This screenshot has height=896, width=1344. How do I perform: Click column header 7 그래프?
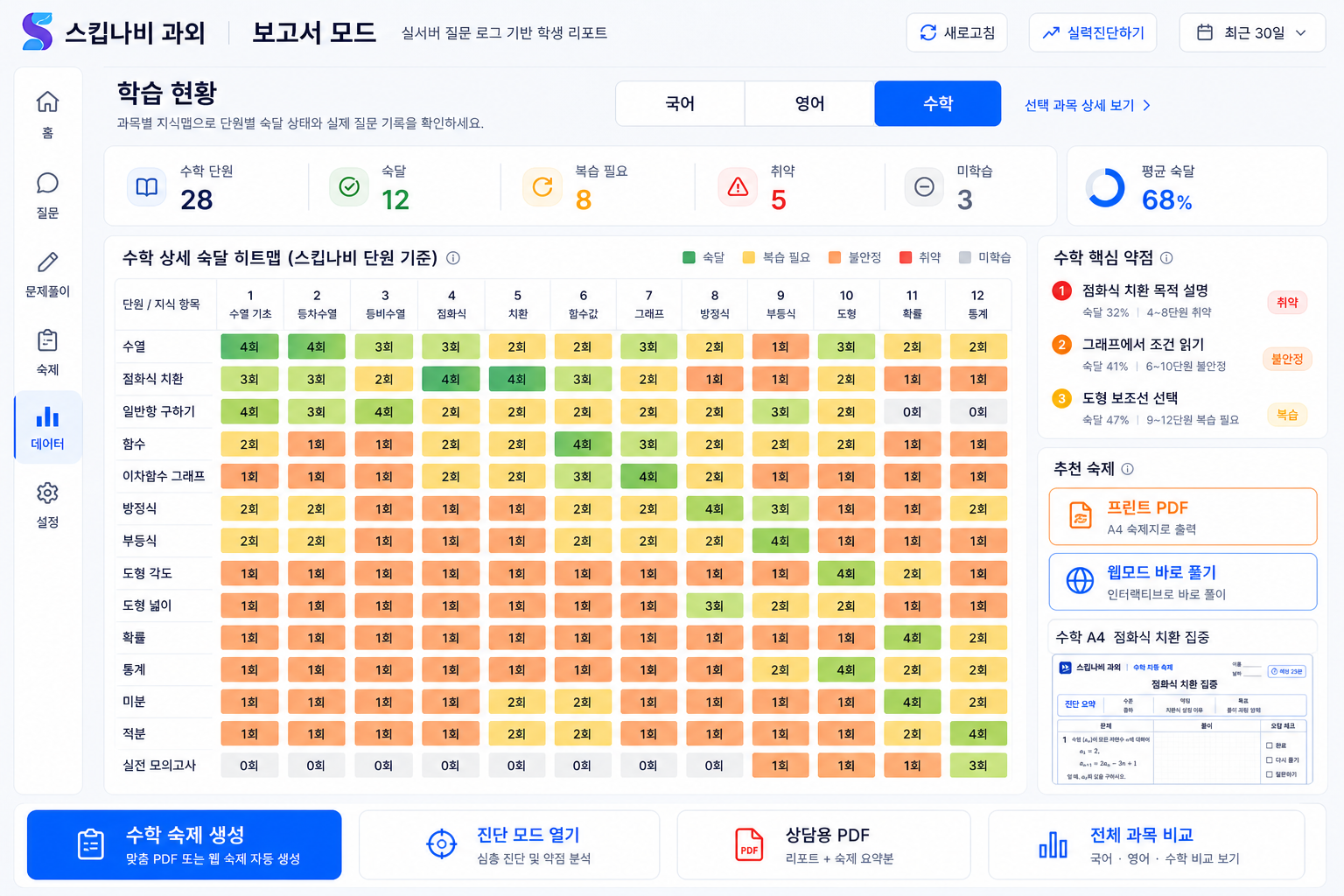click(x=648, y=304)
